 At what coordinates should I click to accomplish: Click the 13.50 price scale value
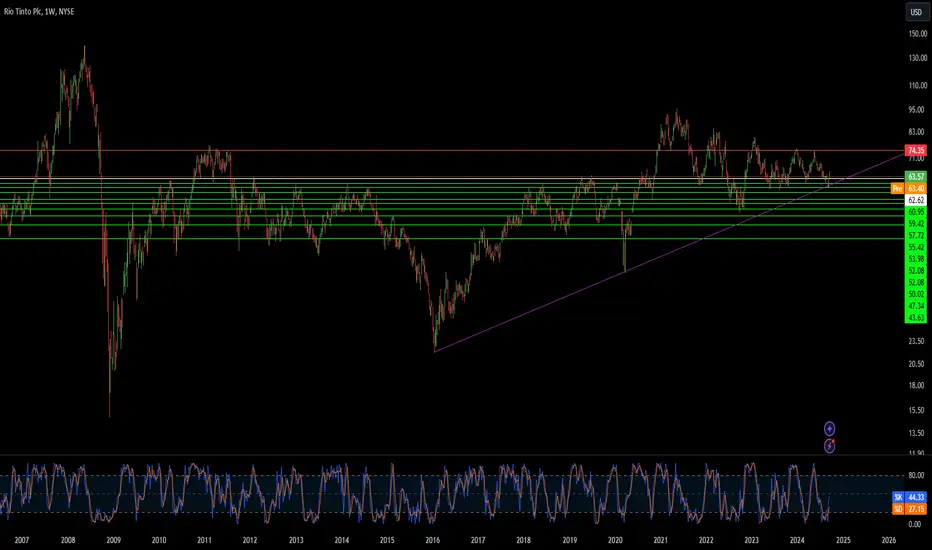[916, 433]
